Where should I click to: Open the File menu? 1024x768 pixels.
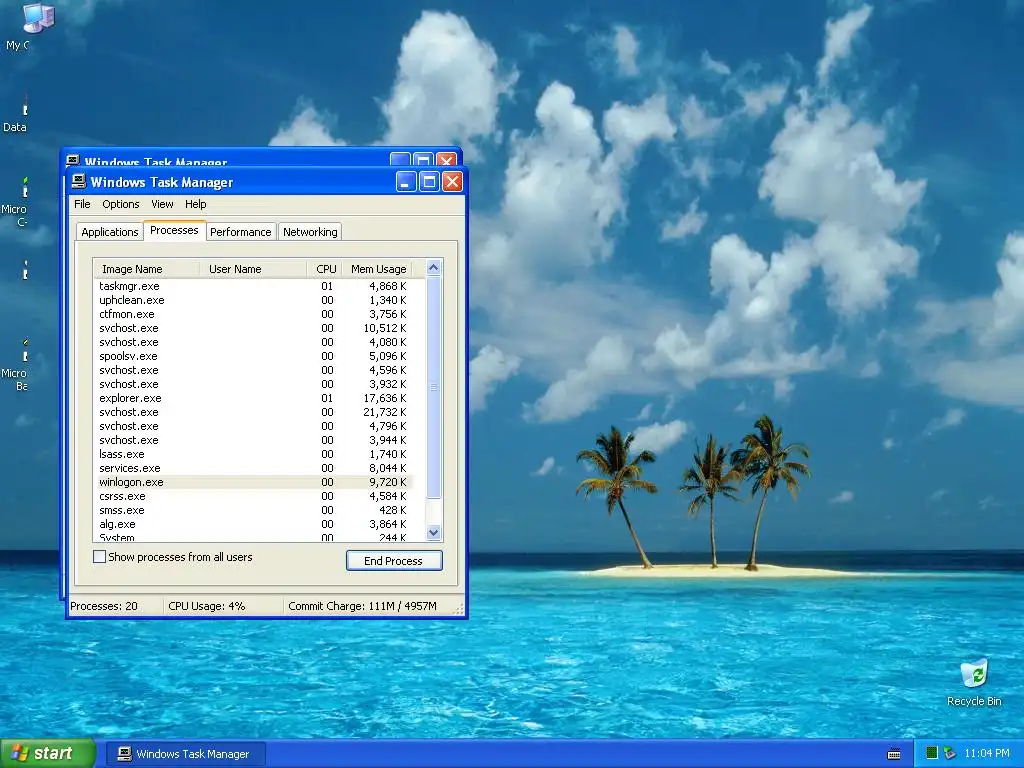coord(82,204)
